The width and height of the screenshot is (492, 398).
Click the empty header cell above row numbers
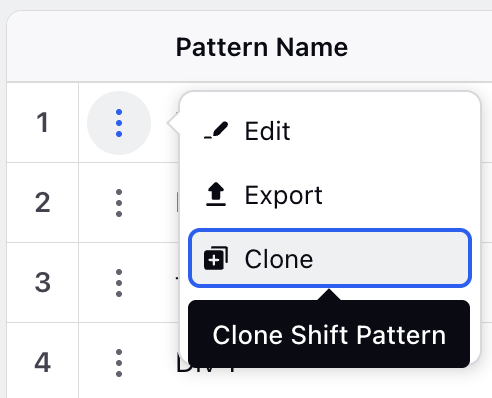click(x=43, y=47)
